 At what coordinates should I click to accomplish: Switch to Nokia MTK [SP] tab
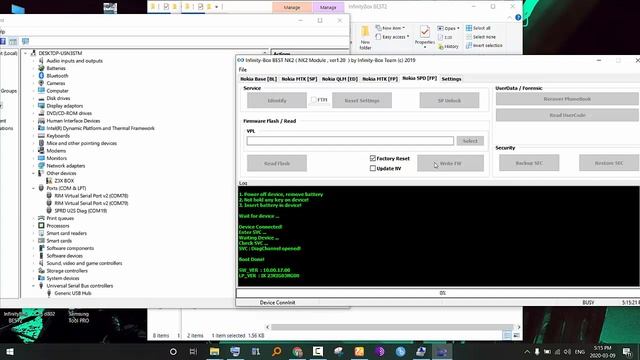point(299,79)
